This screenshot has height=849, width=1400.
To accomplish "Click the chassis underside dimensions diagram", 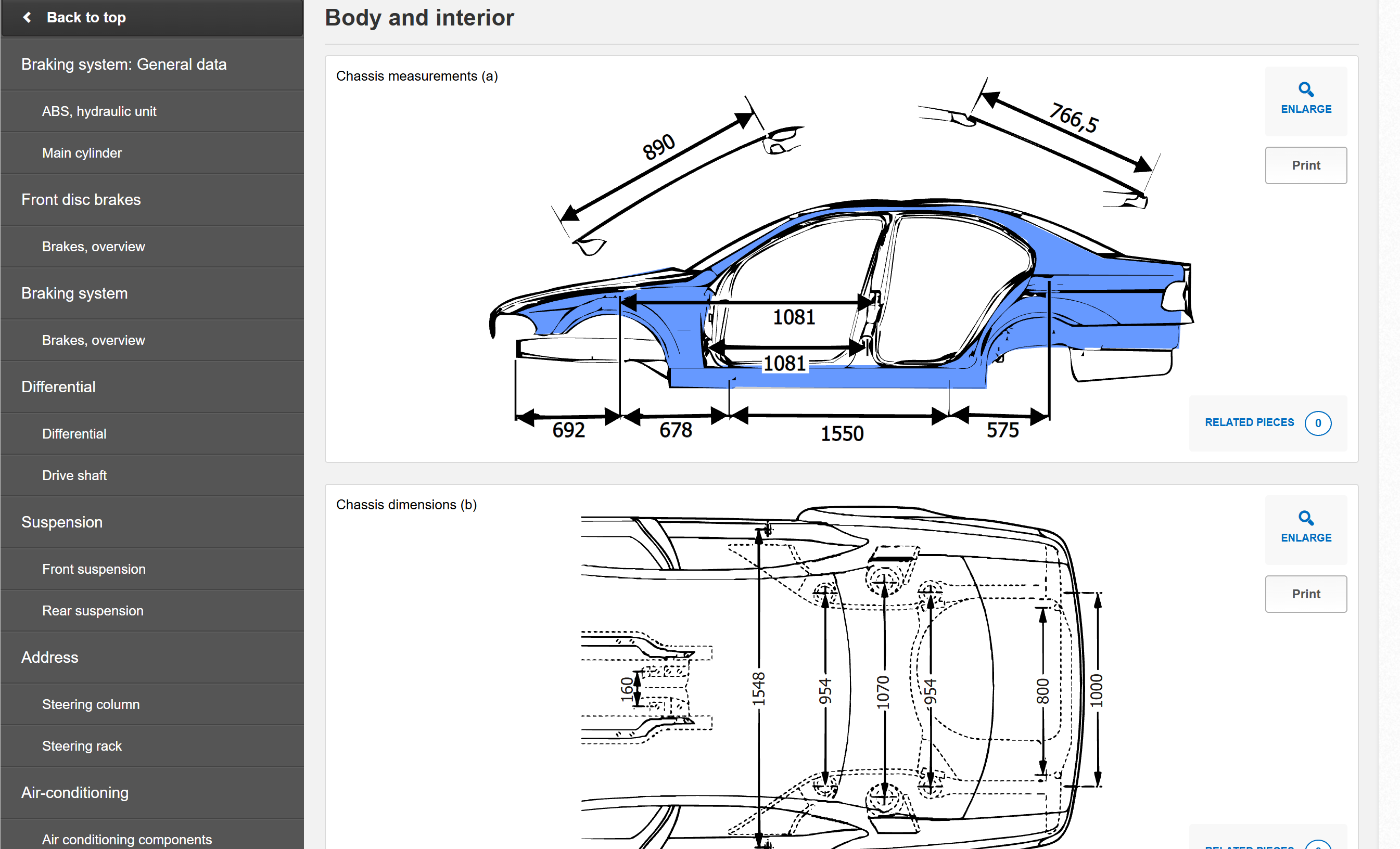I will click(x=841, y=677).
